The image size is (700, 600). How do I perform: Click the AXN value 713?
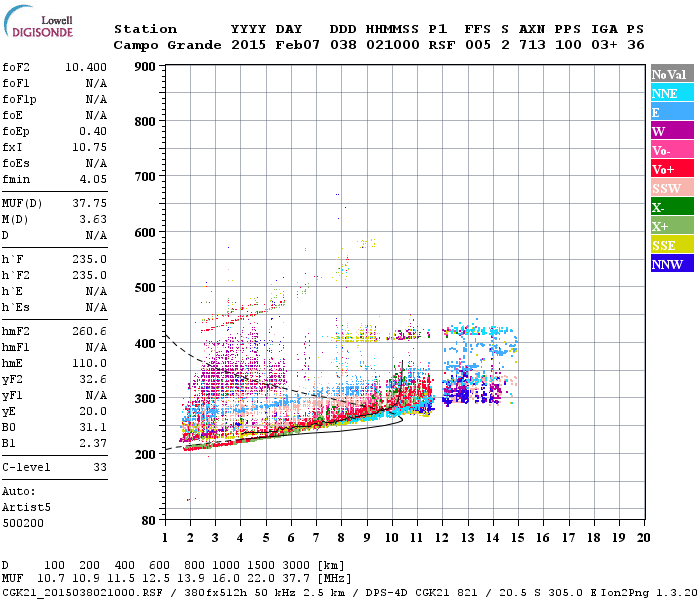(x=532, y=45)
